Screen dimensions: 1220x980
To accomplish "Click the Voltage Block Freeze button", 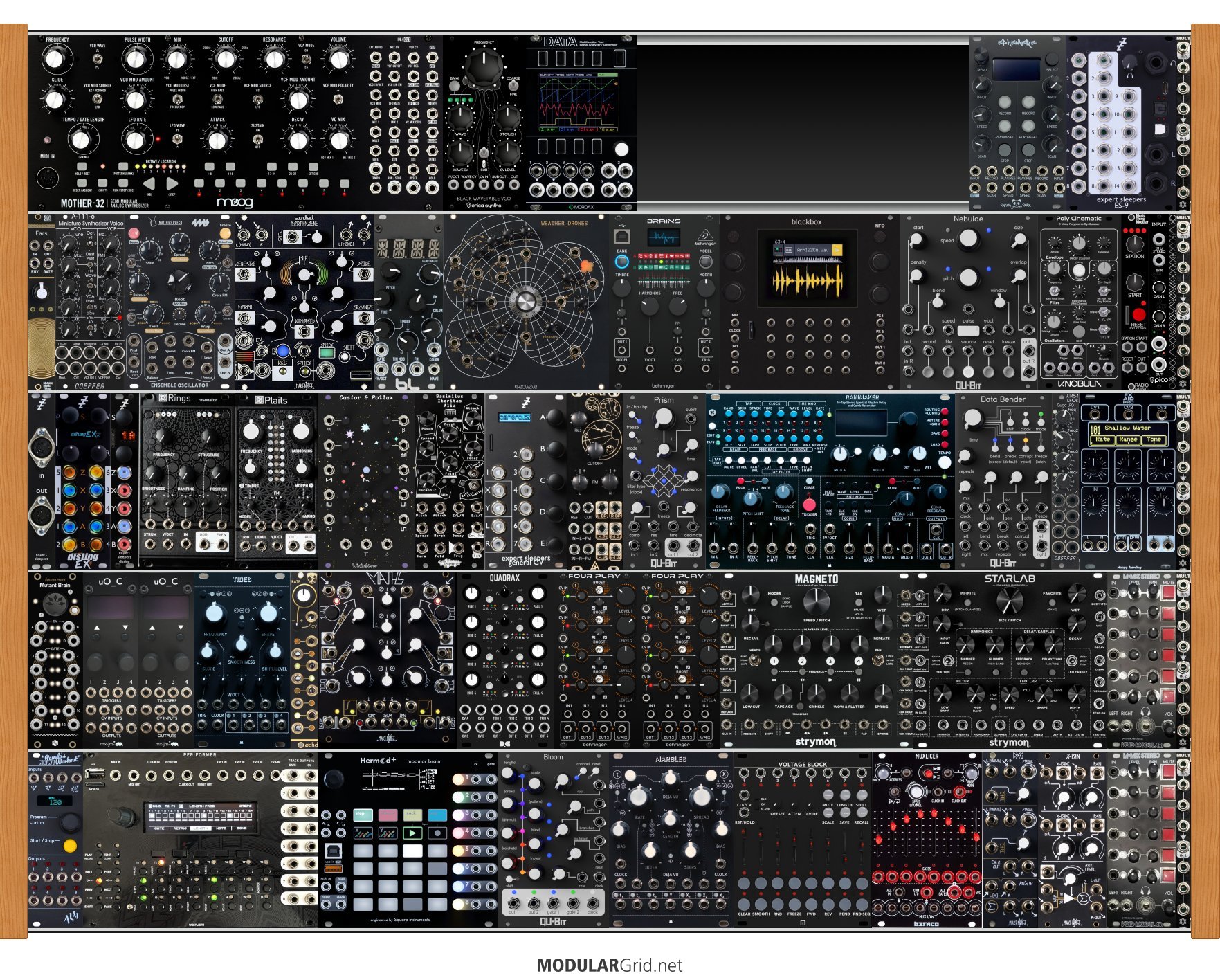I will pos(794,905).
